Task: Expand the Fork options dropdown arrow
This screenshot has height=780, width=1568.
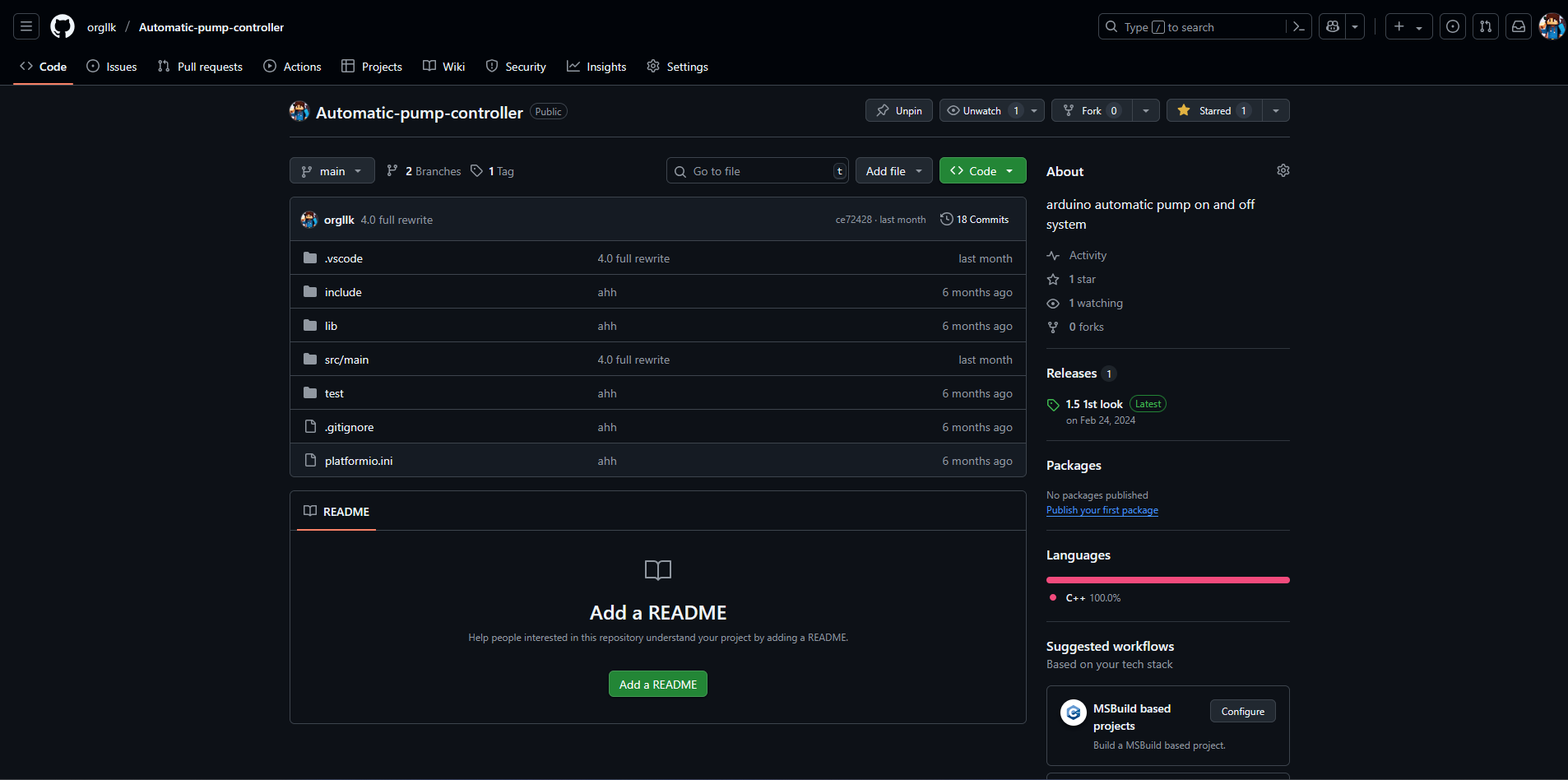Action: tap(1146, 110)
